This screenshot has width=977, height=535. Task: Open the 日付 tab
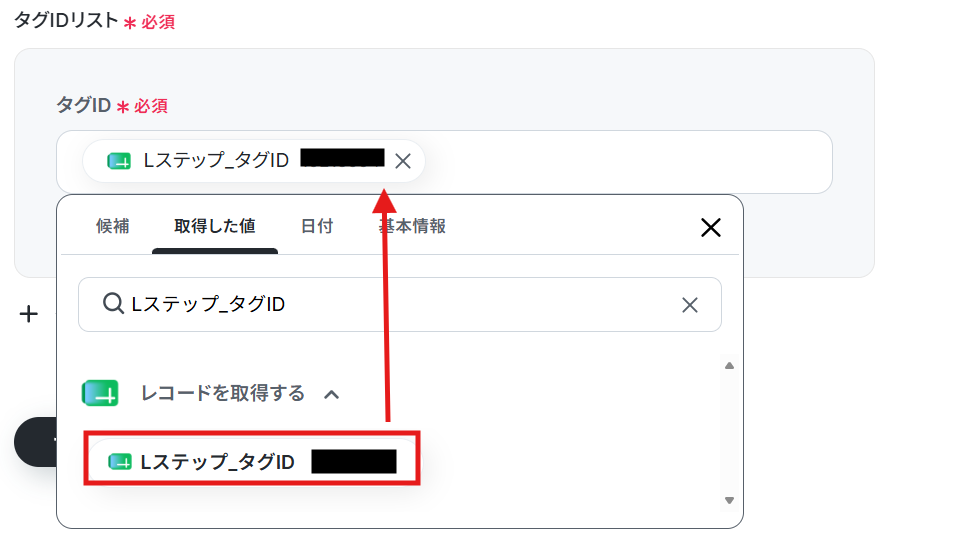317,226
